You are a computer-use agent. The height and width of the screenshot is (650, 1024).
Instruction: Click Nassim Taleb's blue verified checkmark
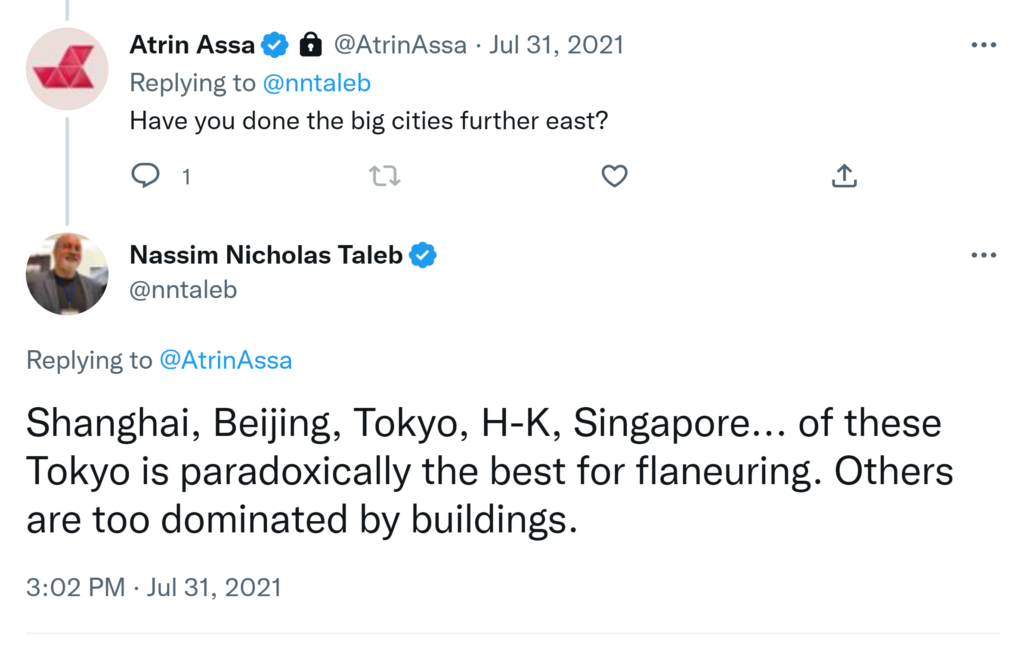pos(423,256)
